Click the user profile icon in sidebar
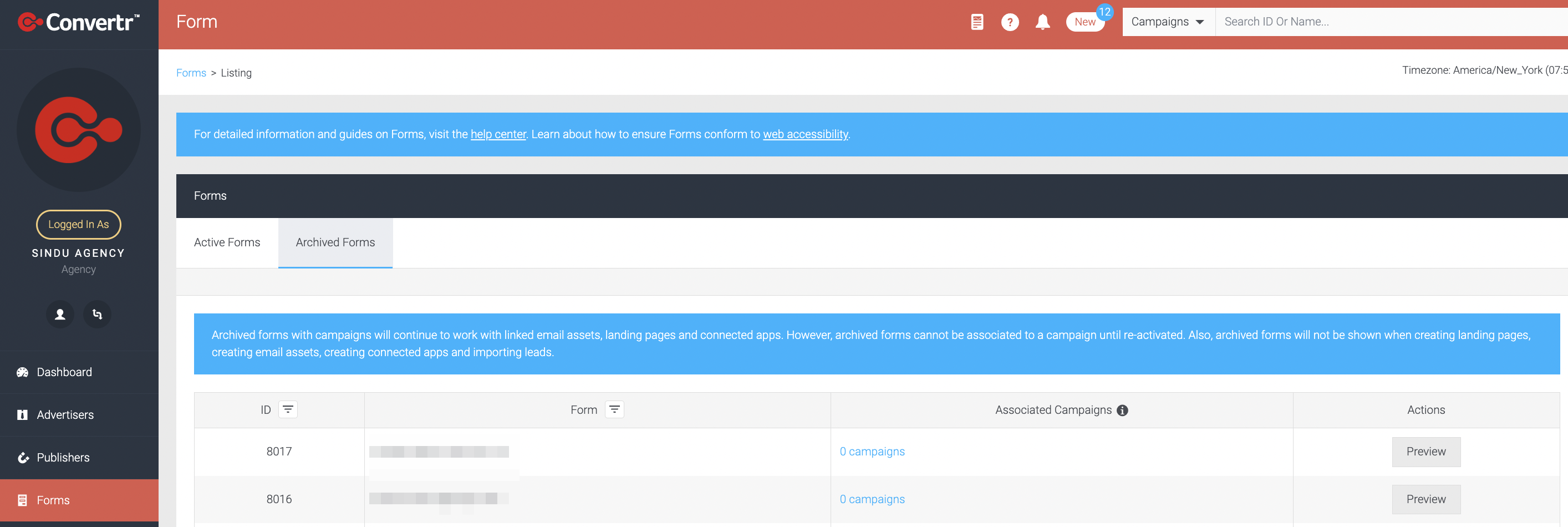The width and height of the screenshot is (1568, 527). point(60,315)
